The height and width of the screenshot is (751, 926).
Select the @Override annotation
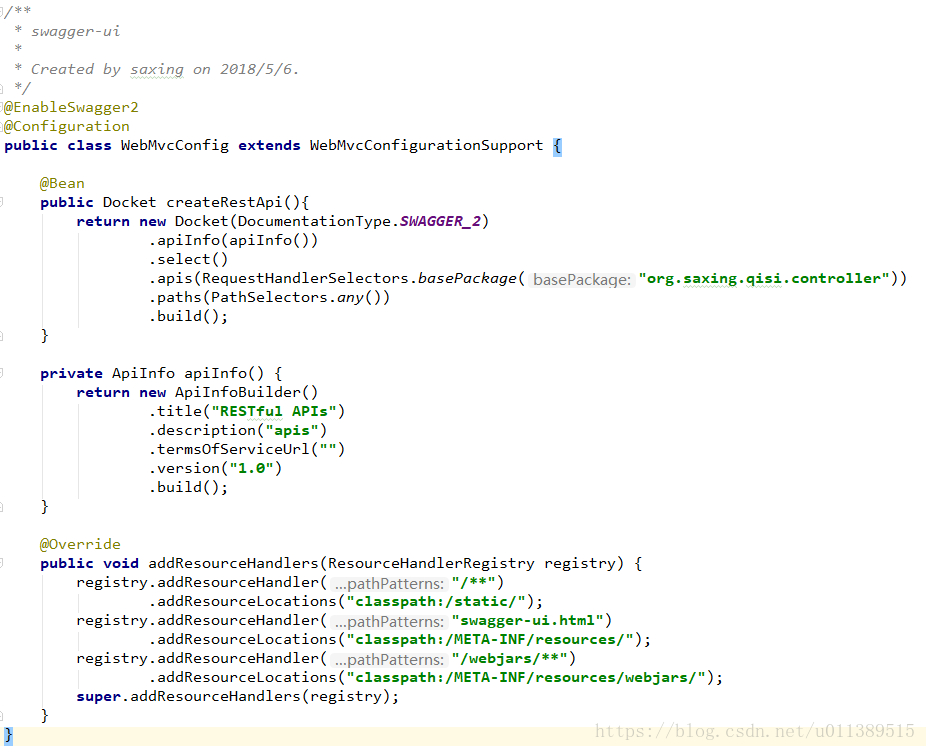[x=80, y=544]
